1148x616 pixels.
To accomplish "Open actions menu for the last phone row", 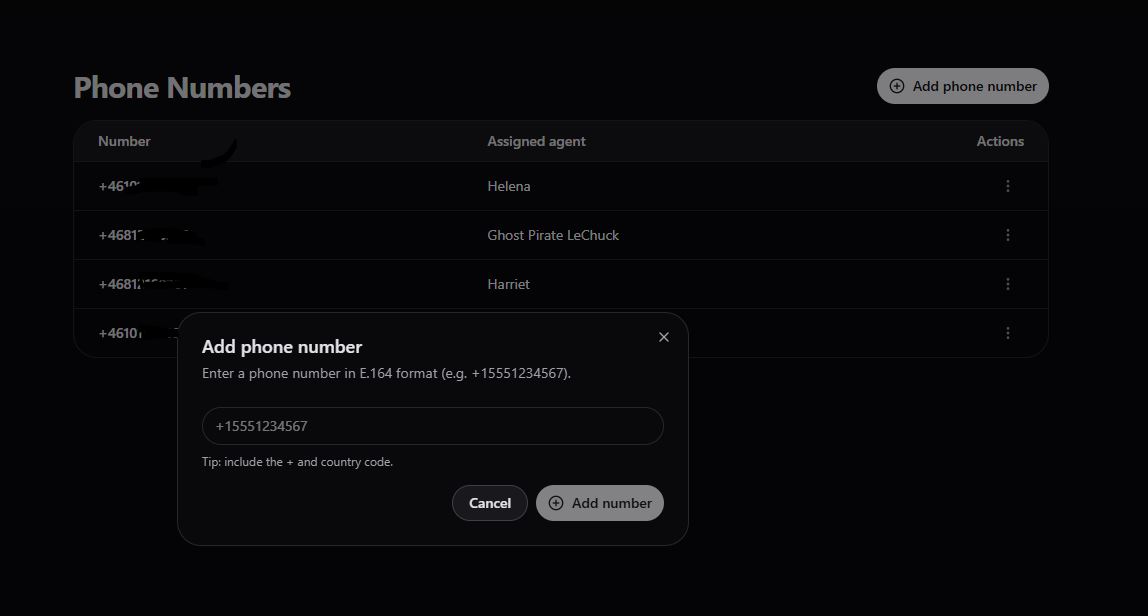I will coord(1007,333).
